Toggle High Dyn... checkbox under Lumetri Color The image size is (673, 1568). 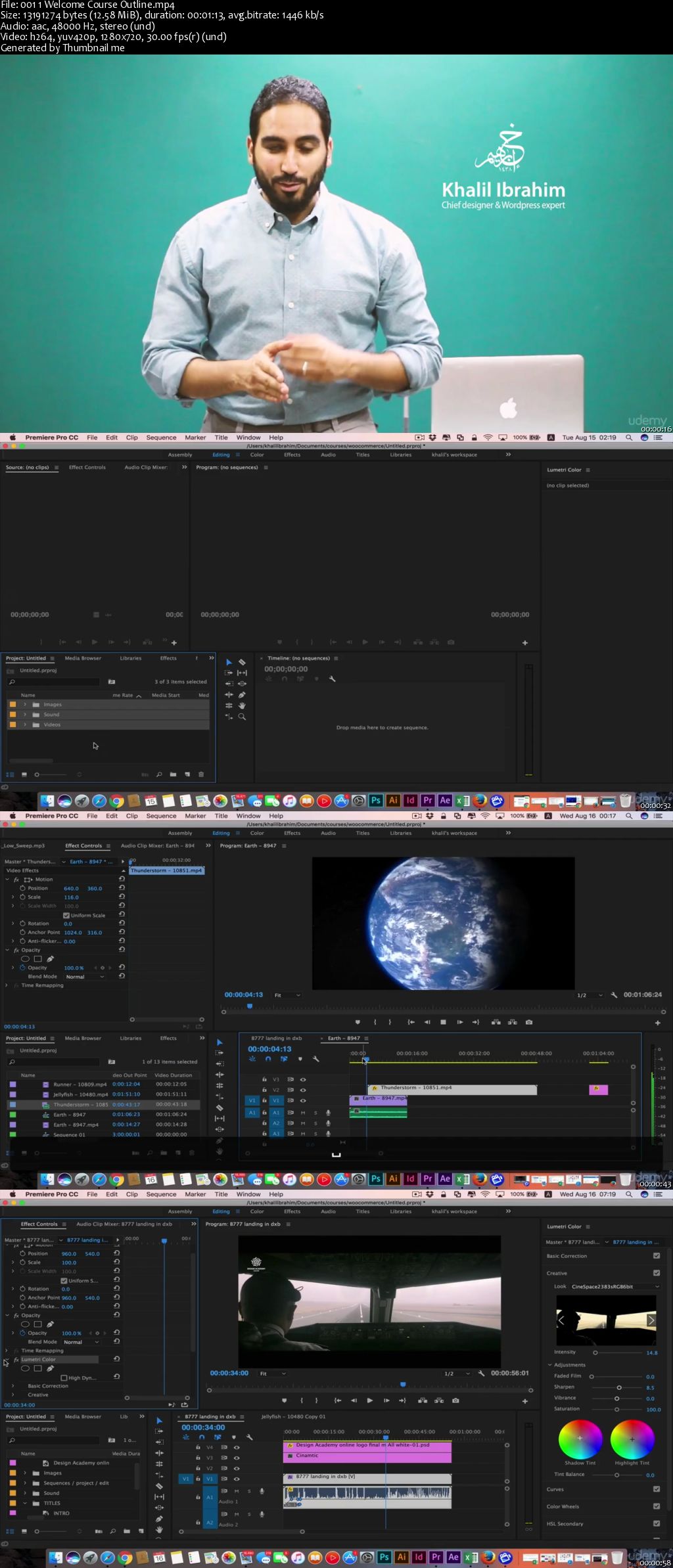64,1378
